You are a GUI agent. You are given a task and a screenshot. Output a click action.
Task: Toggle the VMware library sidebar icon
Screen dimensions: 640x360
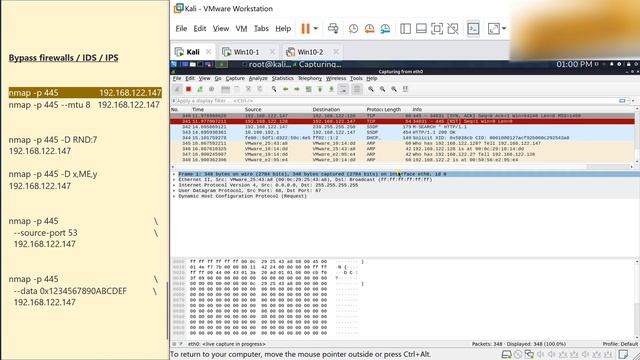(x=405, y=29)
